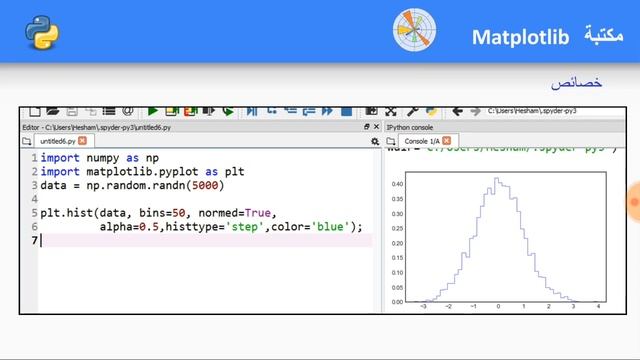This screenshot has width=640, height=360.
Task: Run cell and advance icon
Action: coord(191,111)
